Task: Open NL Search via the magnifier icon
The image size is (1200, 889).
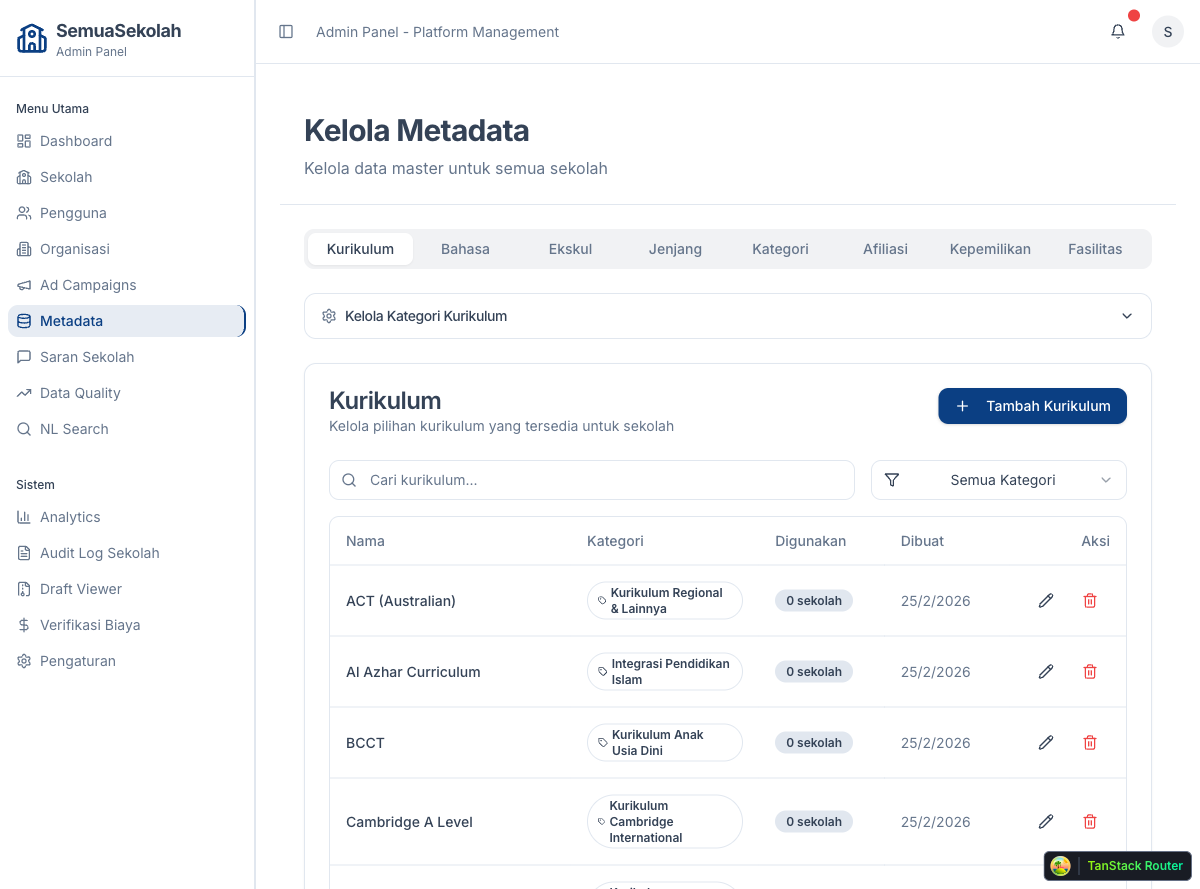Action: (x=23, y=429)
